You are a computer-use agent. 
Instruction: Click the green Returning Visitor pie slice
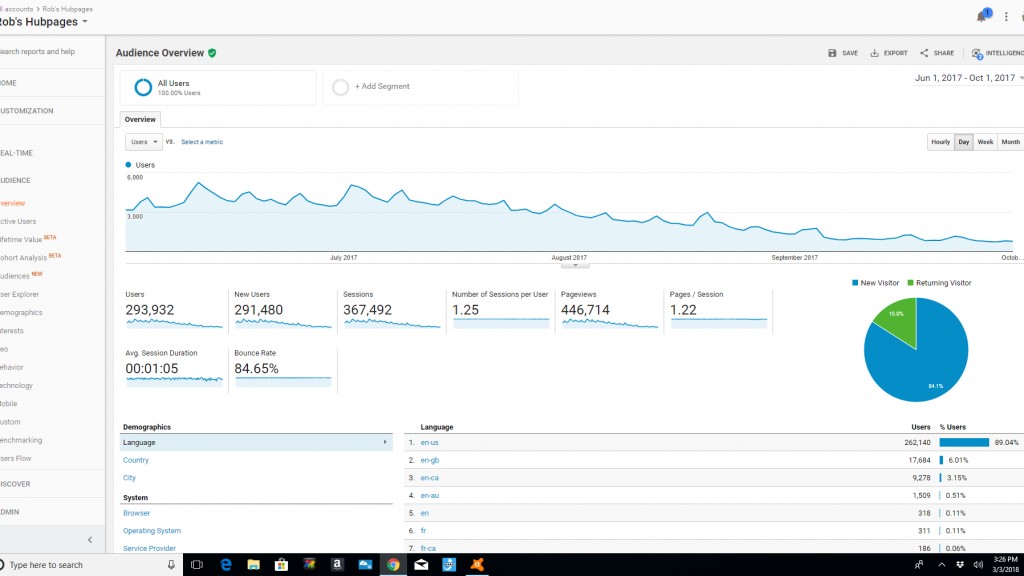click(899, 318)
